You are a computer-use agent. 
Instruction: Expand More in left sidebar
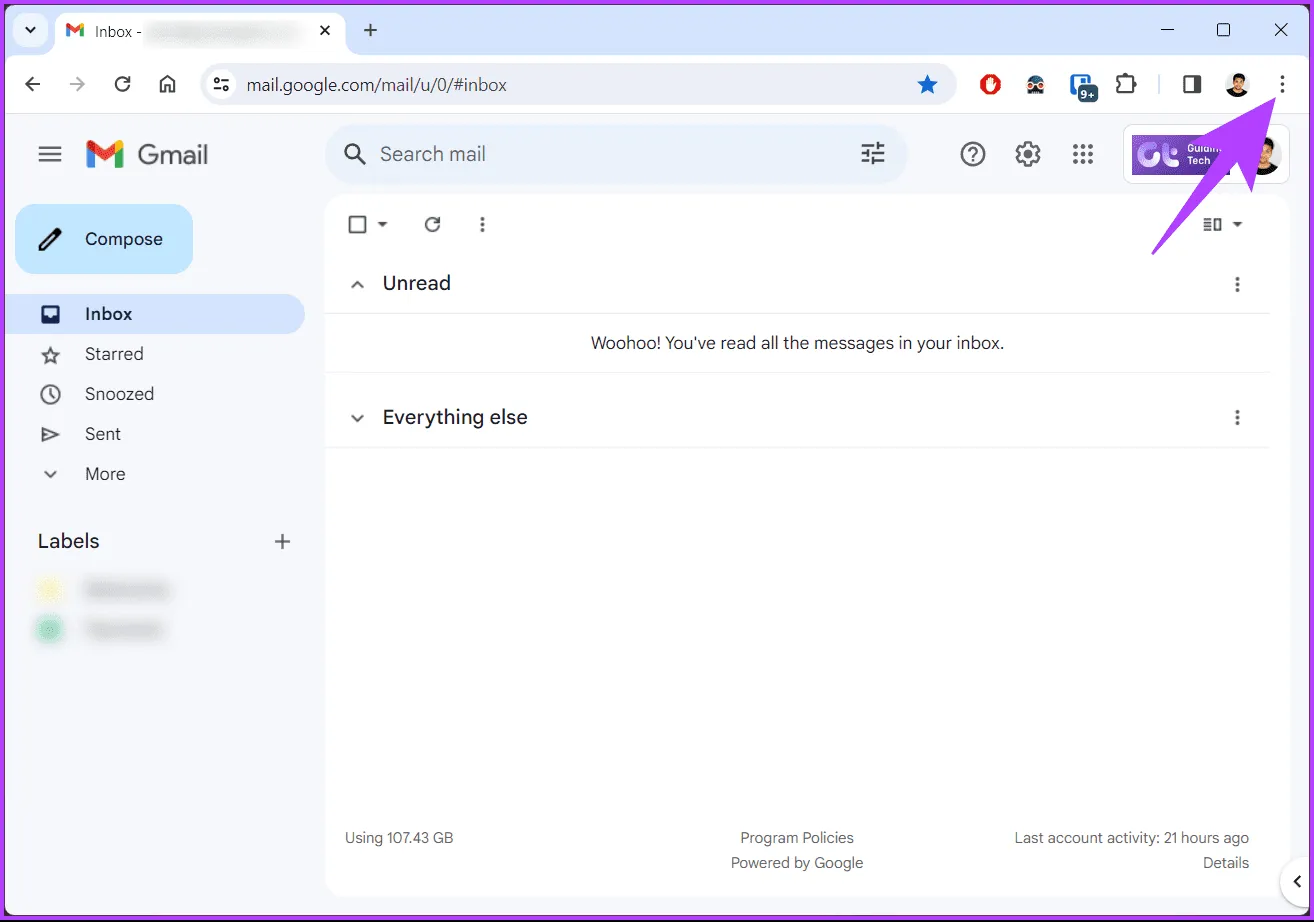[104, 474]
